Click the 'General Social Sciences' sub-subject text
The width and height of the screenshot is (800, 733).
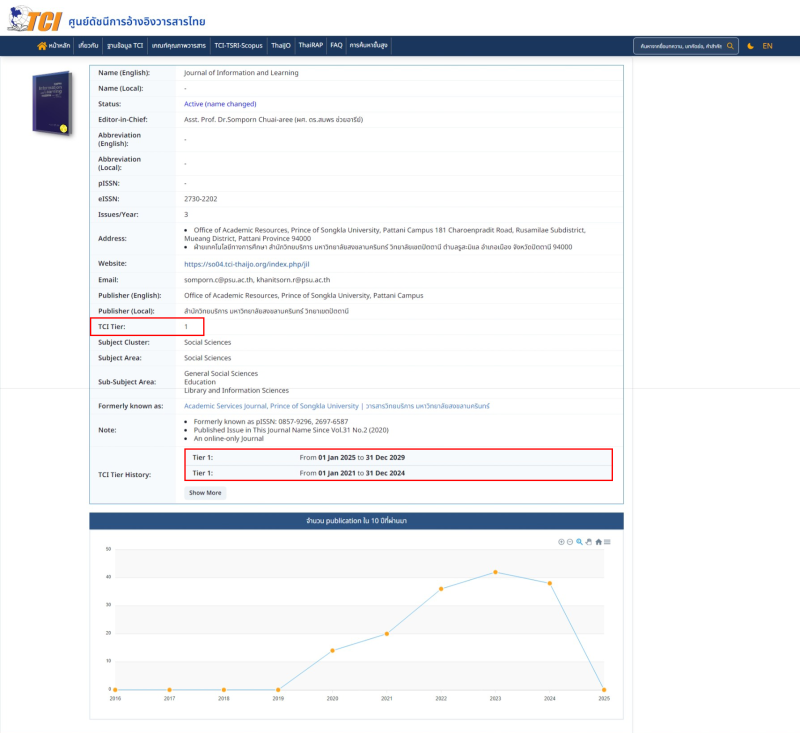tap(221, 374)
